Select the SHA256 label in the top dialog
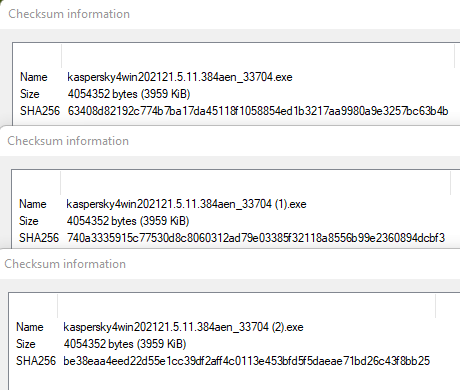Image resolution: width=460 pixels, height=390 pixels. (40, 111)
